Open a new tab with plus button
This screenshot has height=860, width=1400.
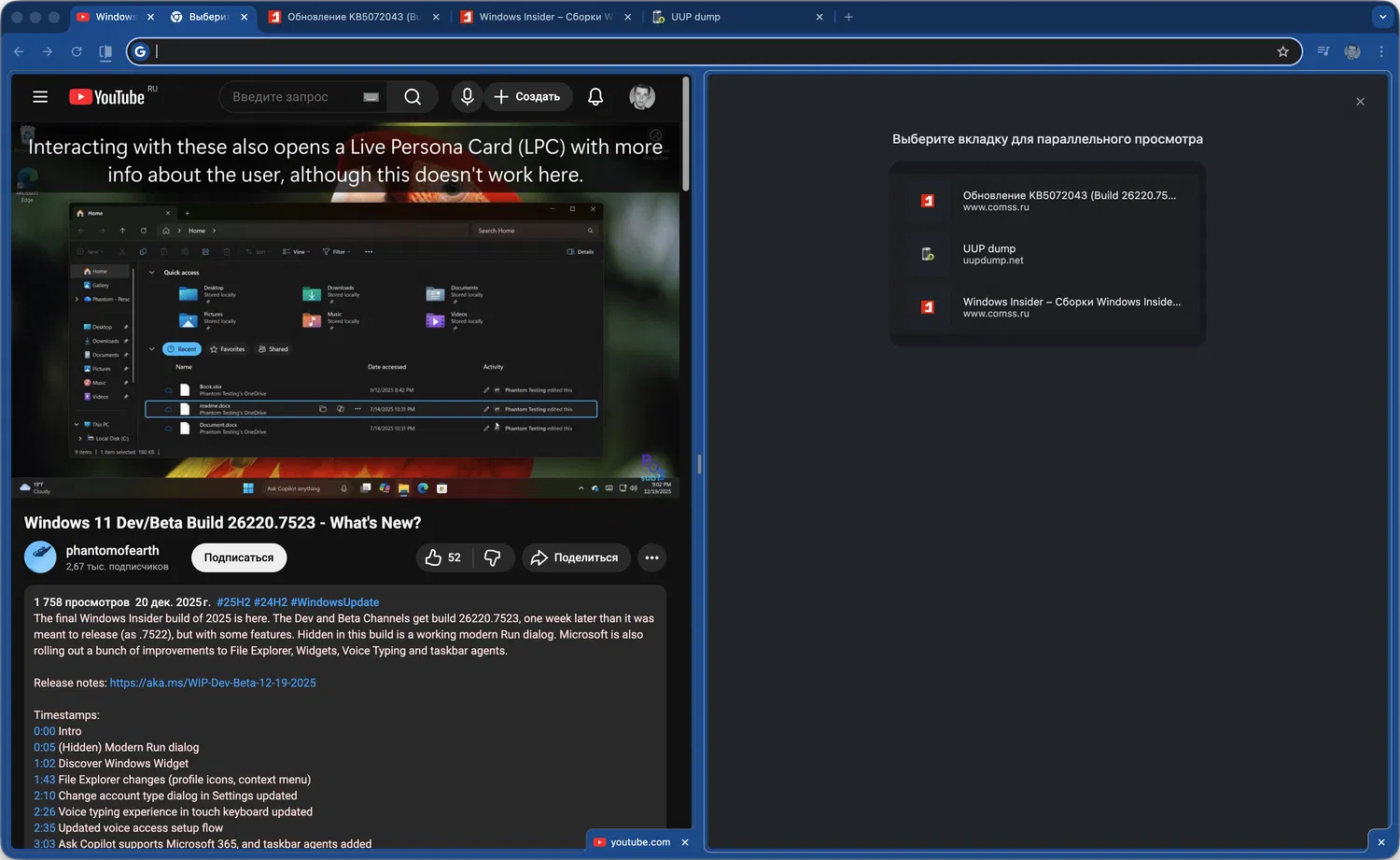coord(848,17)
